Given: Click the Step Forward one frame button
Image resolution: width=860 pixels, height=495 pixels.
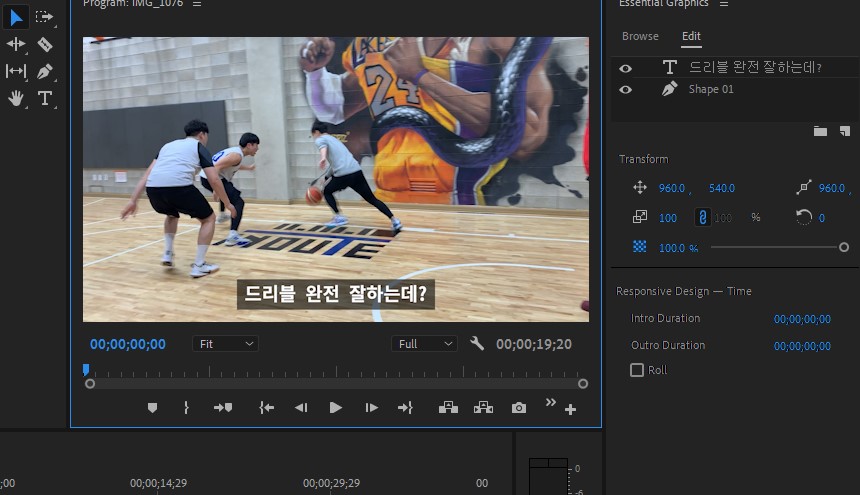Looking at the screenshot, I should click(x=371, y=408).
